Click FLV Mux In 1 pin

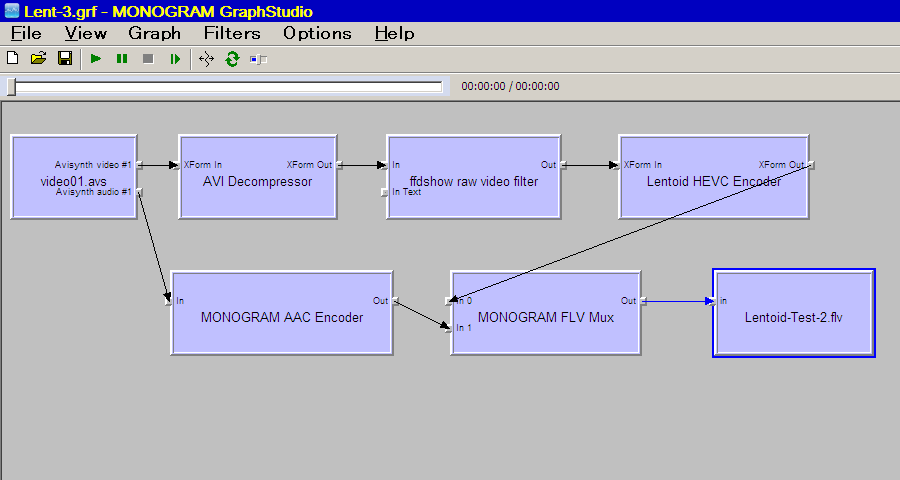[448, 328]
